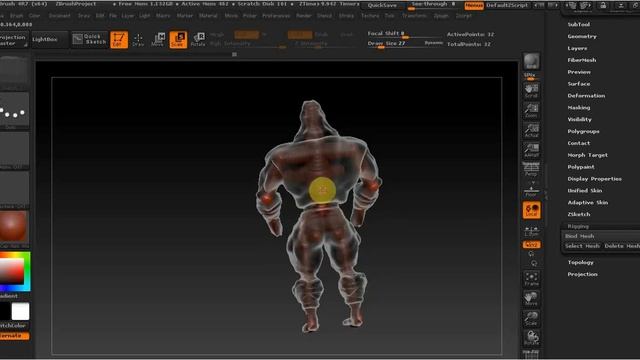Expand the Polypaint section
Image resolution: width=640 pixels, height=360 pixels.
click(x=581, y=167)
